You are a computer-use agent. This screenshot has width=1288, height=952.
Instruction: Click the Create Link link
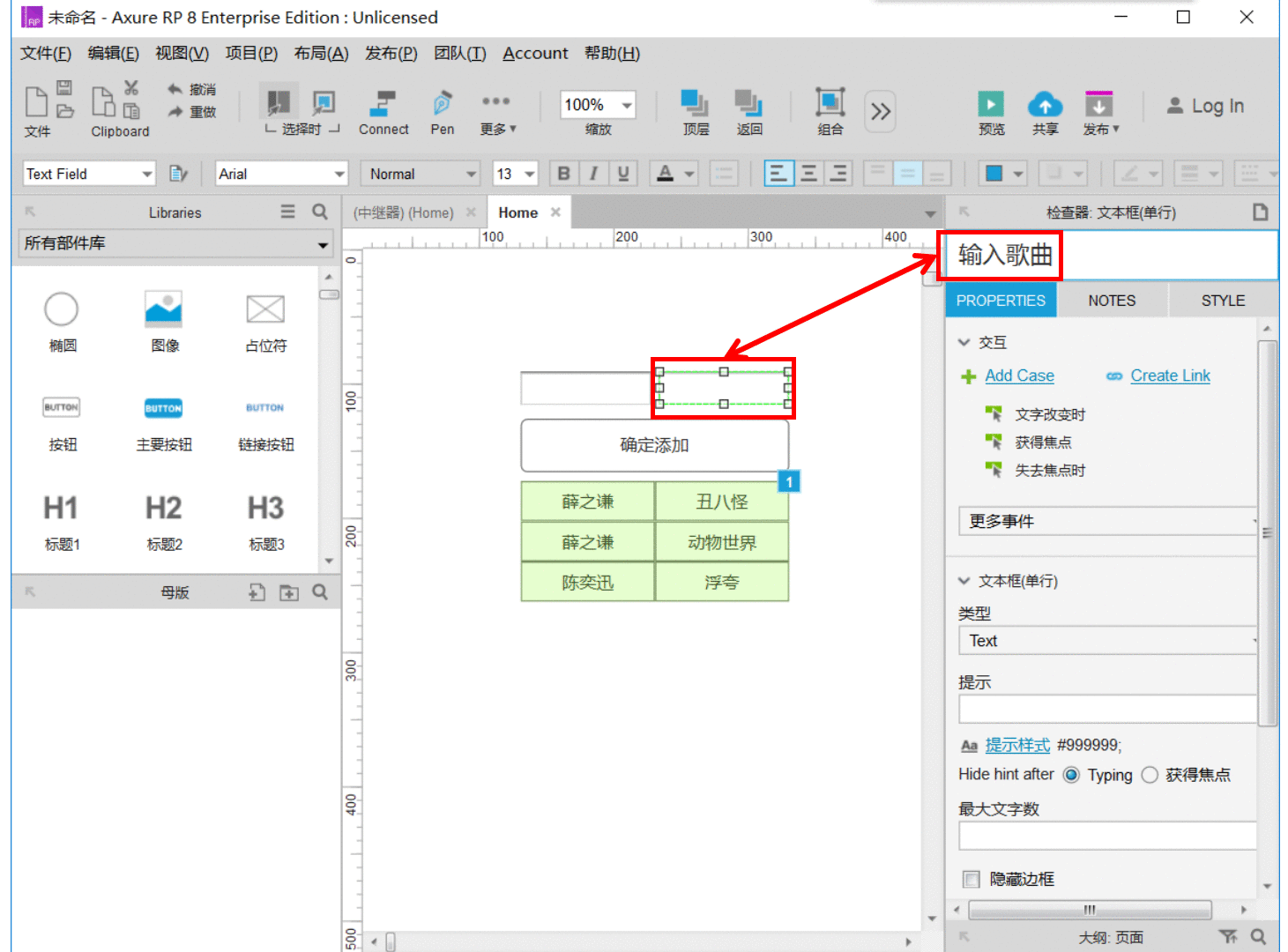click(x=1170, y=376)
